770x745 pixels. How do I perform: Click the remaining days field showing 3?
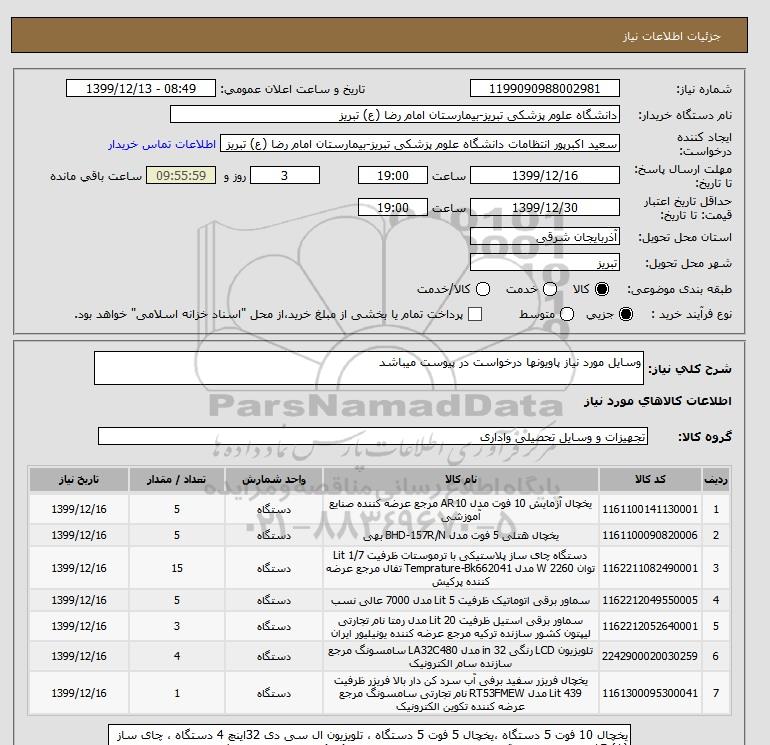coord(285,175)
